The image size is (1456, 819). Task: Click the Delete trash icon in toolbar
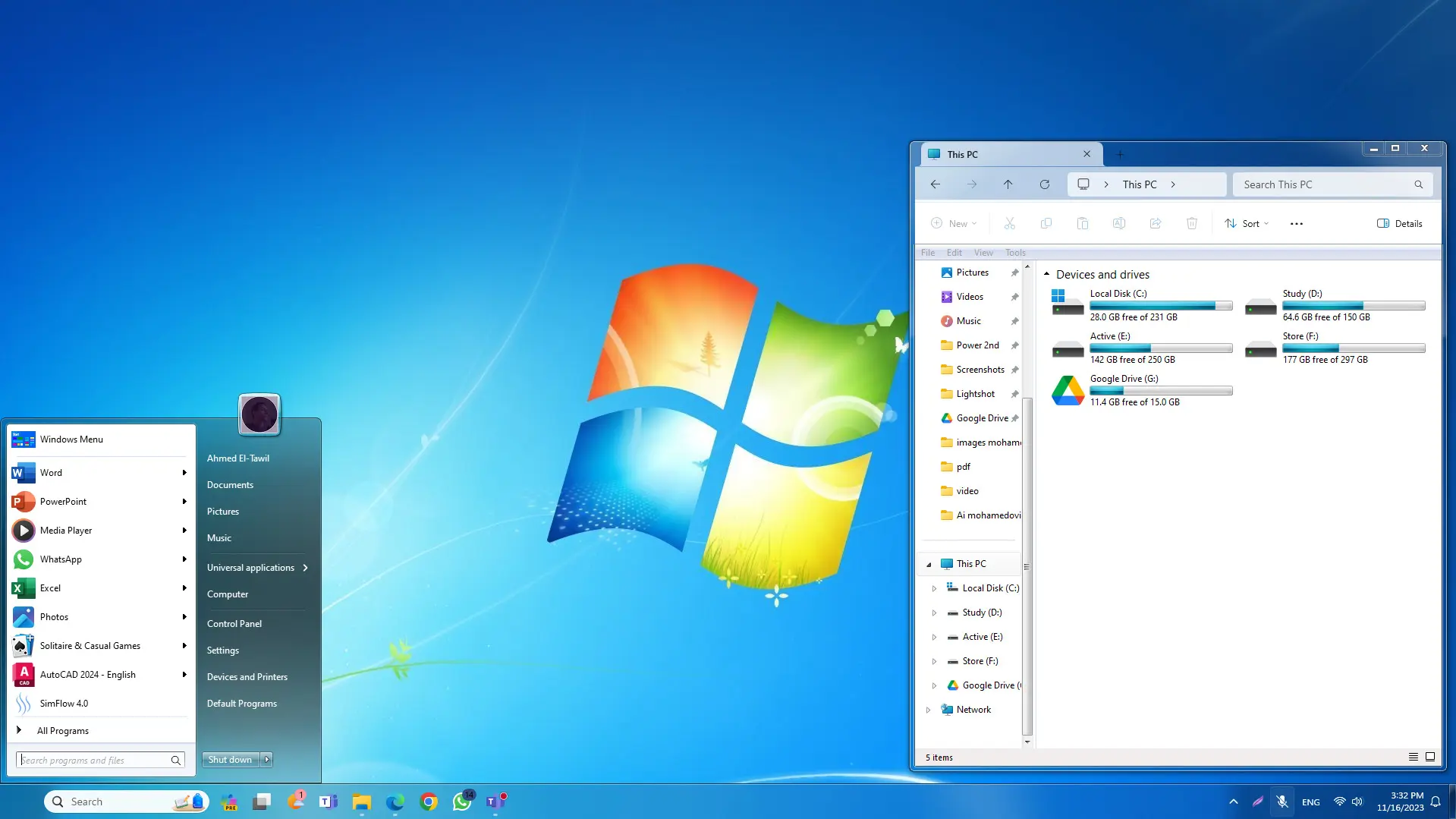pos(1191,223)
